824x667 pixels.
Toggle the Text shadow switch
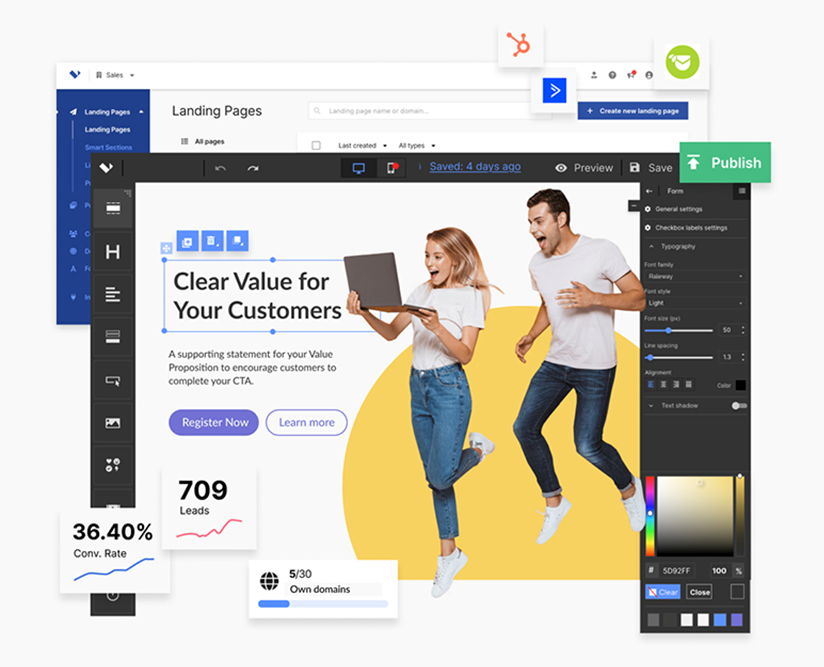(739, 406)
